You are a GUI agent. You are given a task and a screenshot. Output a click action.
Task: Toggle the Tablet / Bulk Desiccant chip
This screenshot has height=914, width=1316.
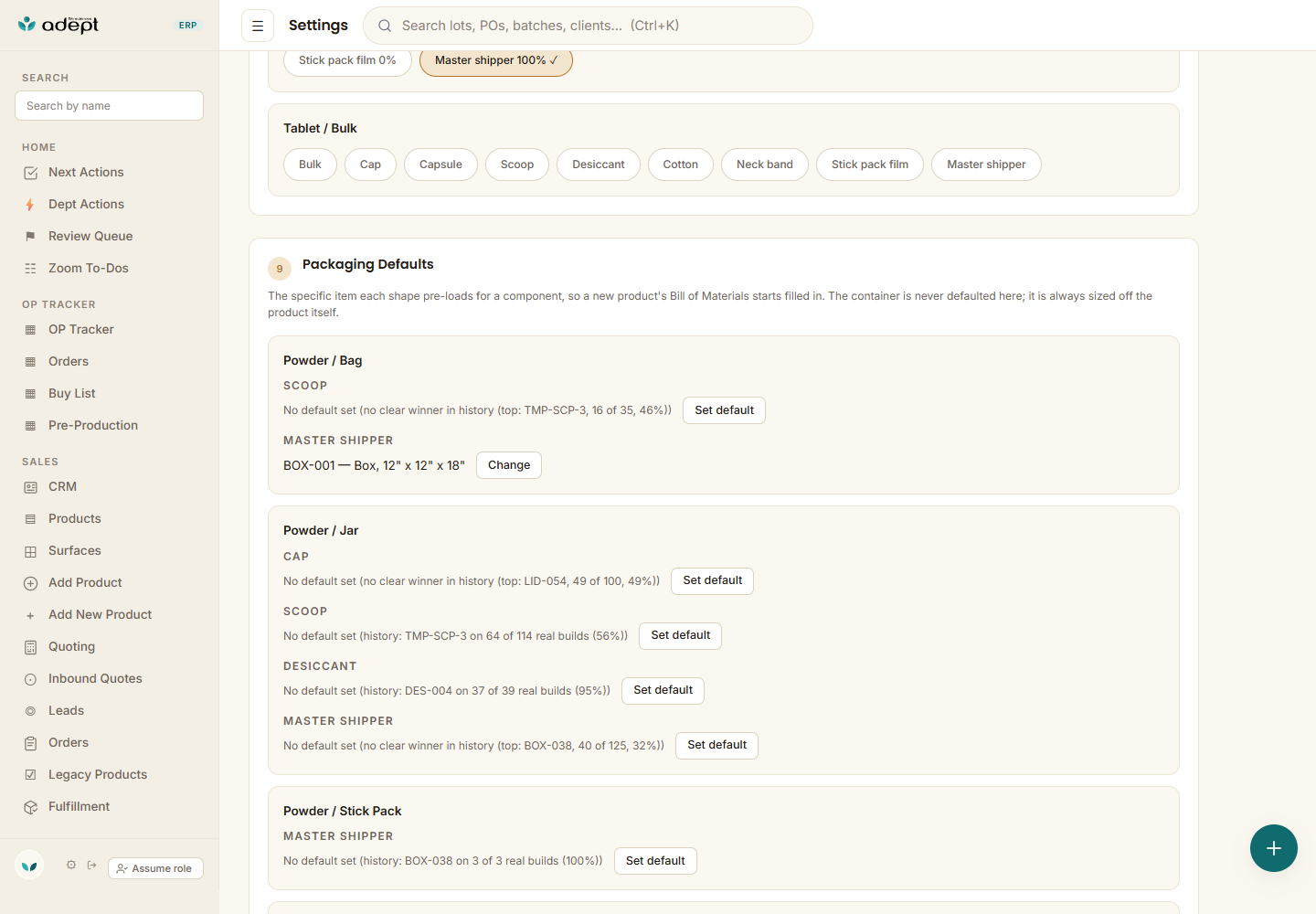click(599, 165)
